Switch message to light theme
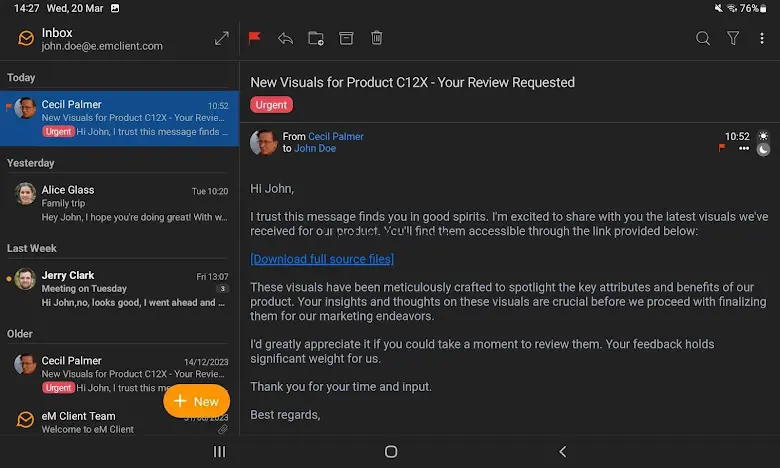The image size is (780, 468). tap(763, 135)
